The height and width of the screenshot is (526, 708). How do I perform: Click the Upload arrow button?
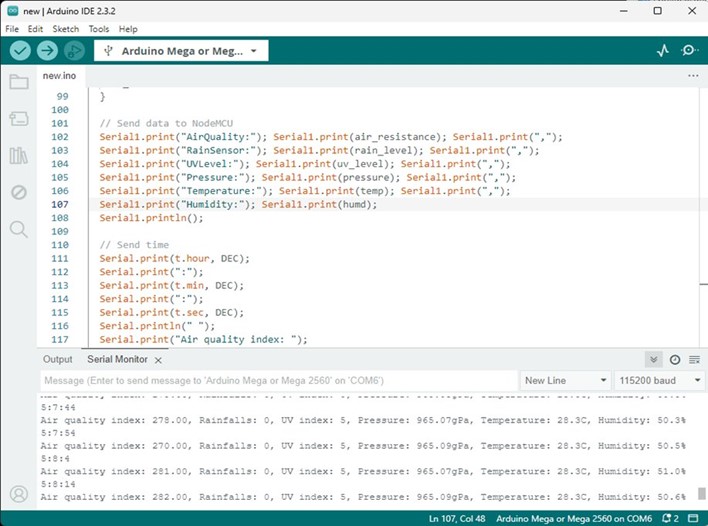click(47, 51)
